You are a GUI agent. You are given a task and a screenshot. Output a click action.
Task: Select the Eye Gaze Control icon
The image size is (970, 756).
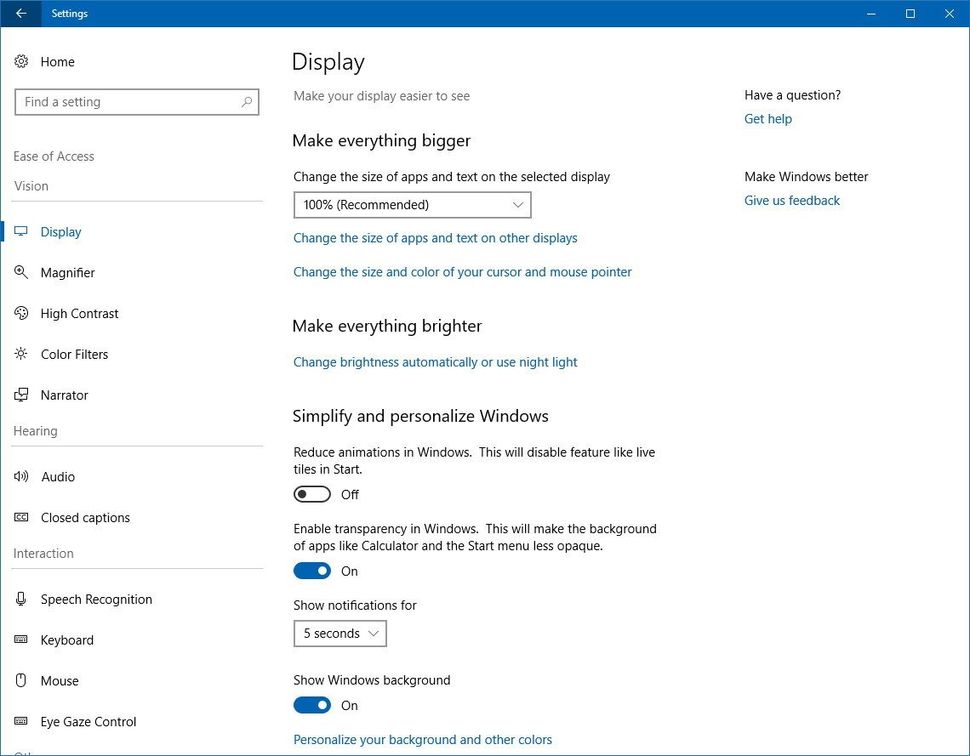pos(21,721)
